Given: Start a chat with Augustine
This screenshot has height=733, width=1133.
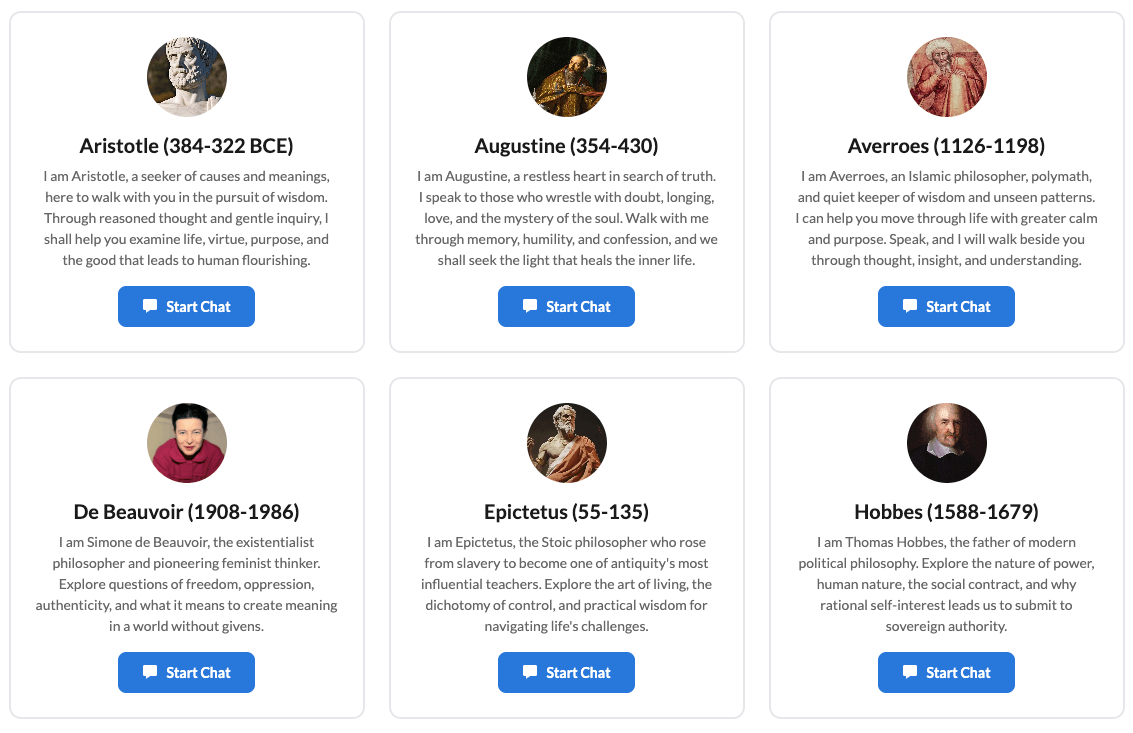Looking at the screenshot, I should (567, 307).
